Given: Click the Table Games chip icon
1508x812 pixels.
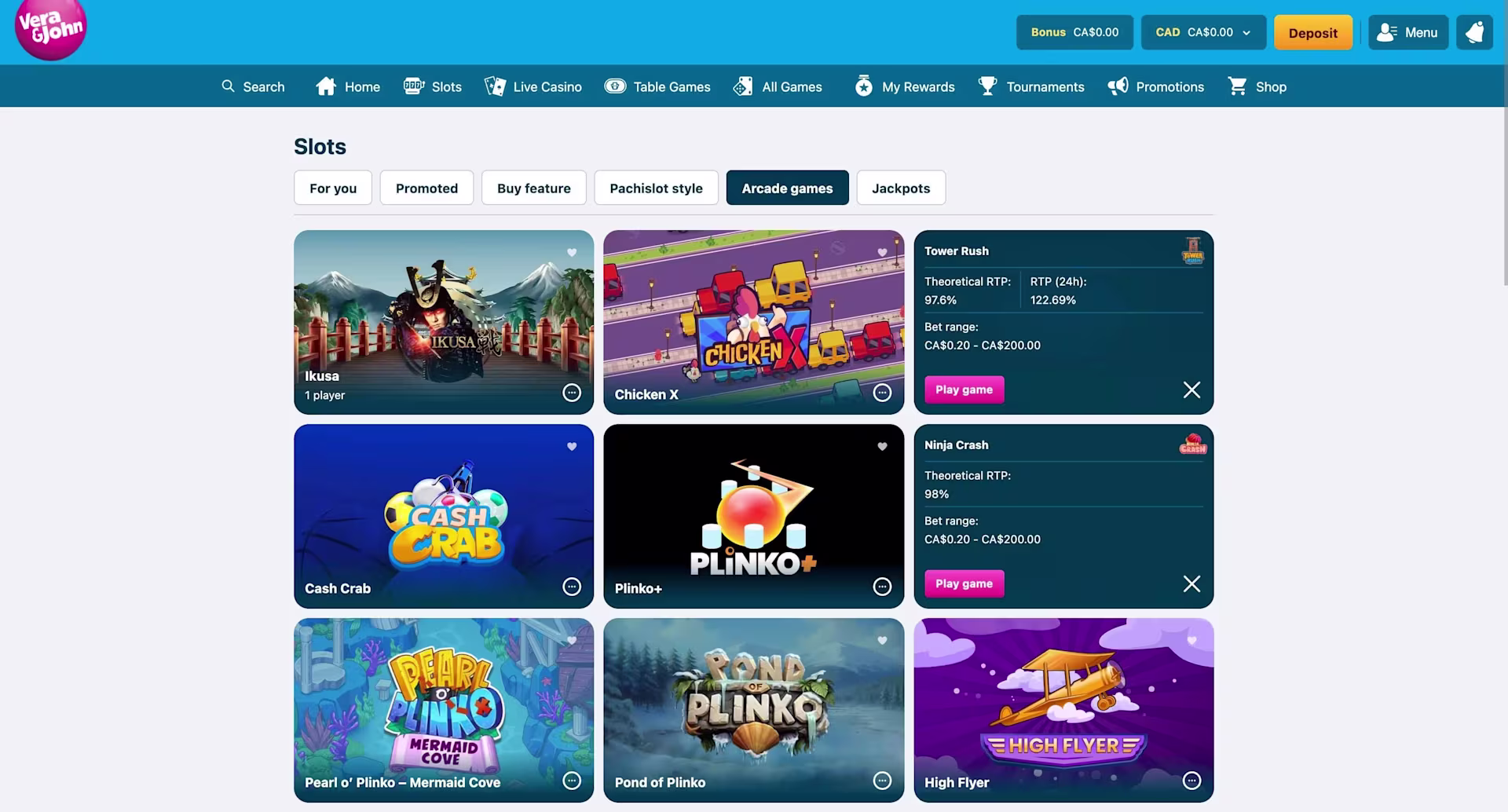Looking at the screenshot, I should point(615,86).
